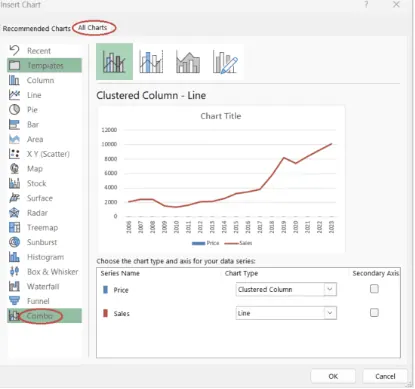Click the Clustered Column - Line heading

coord(151,96)
